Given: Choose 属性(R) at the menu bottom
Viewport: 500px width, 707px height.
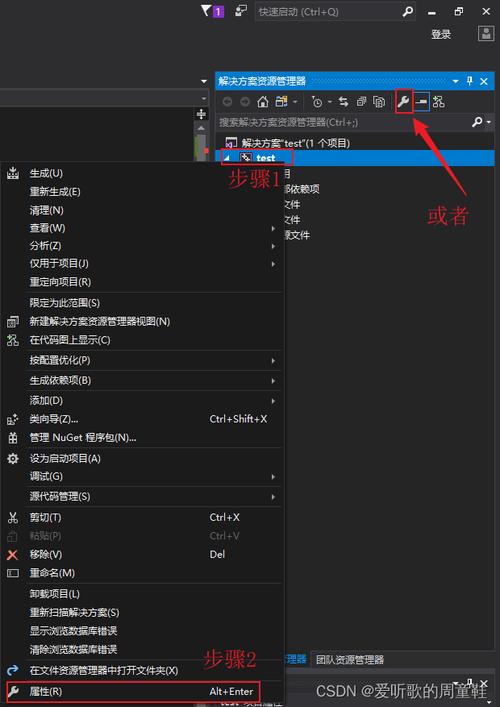Looking at the screenshot, I should pos(142,692).
